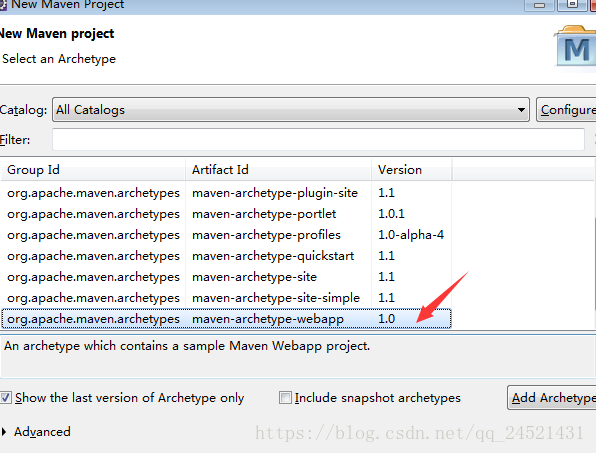Screen dimensions: 596x453
Task: Click the window icon in the title bar
Action: coord(3,5)
